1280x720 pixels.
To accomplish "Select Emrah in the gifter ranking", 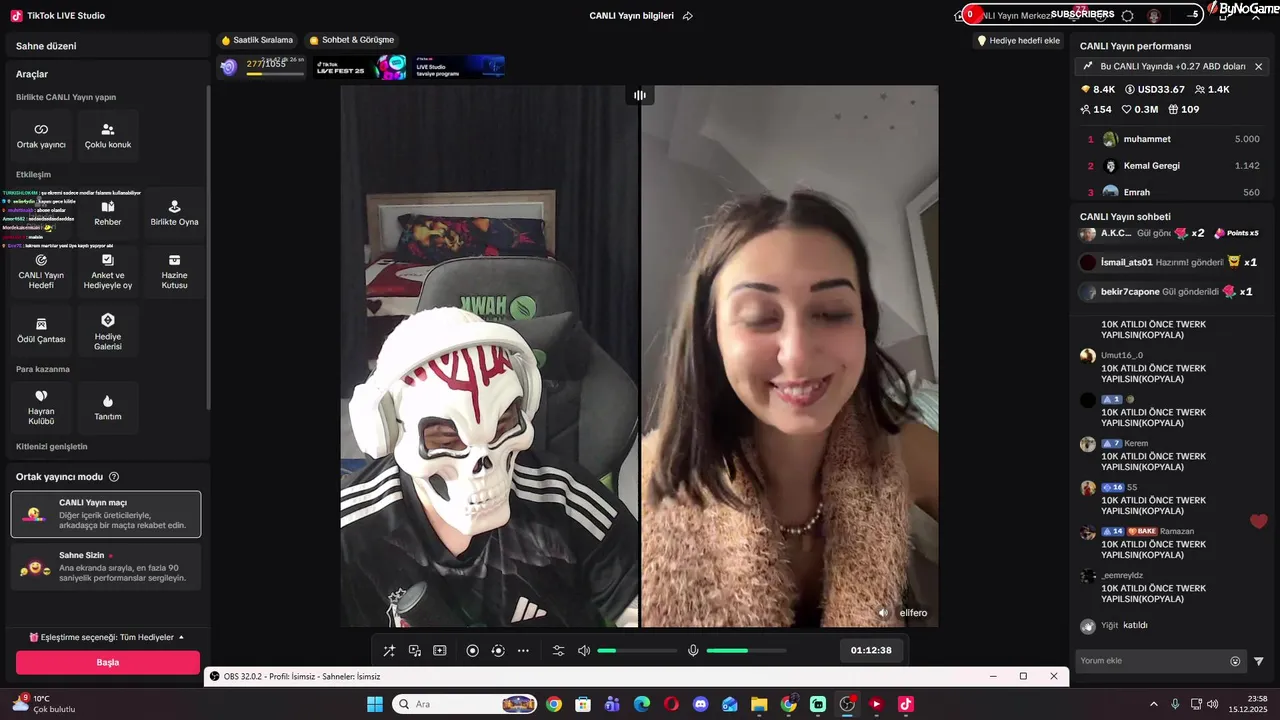I will [x=1173, y=192].
